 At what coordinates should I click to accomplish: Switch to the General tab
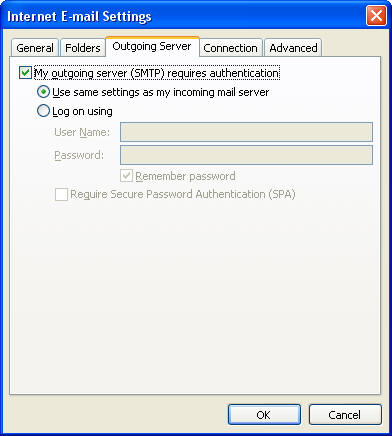[35, 48]
